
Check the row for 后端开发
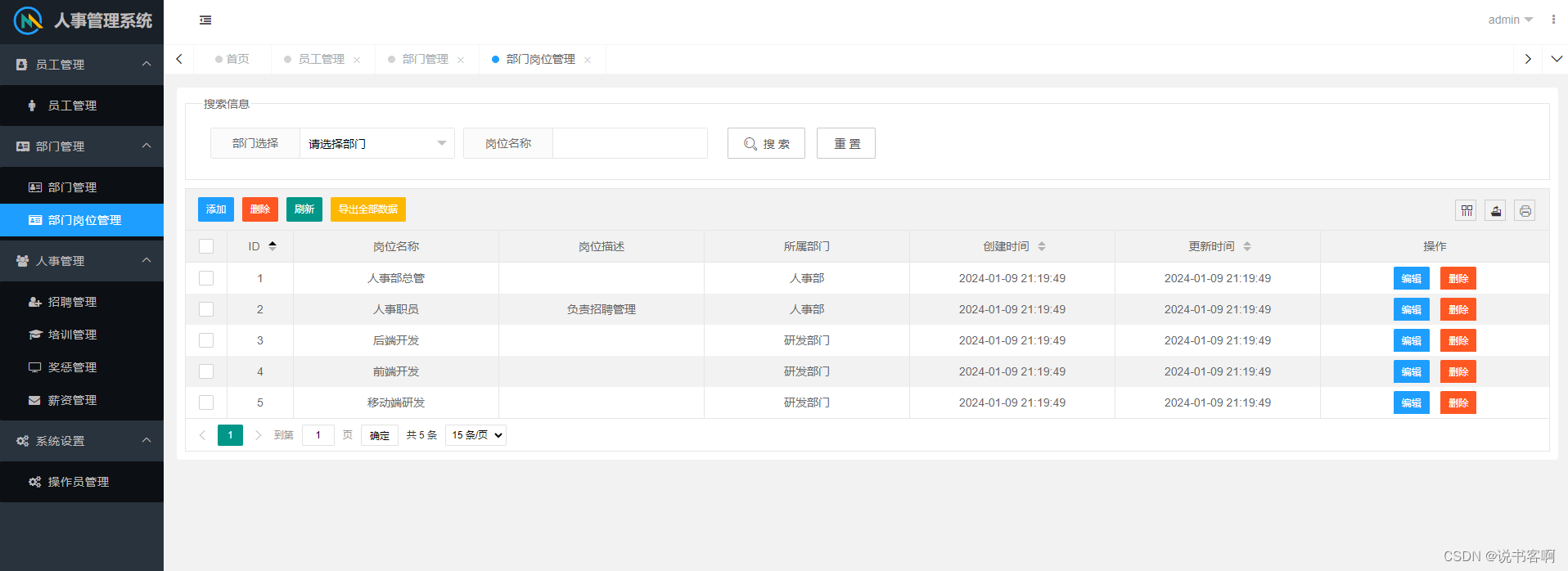point(206,340)
